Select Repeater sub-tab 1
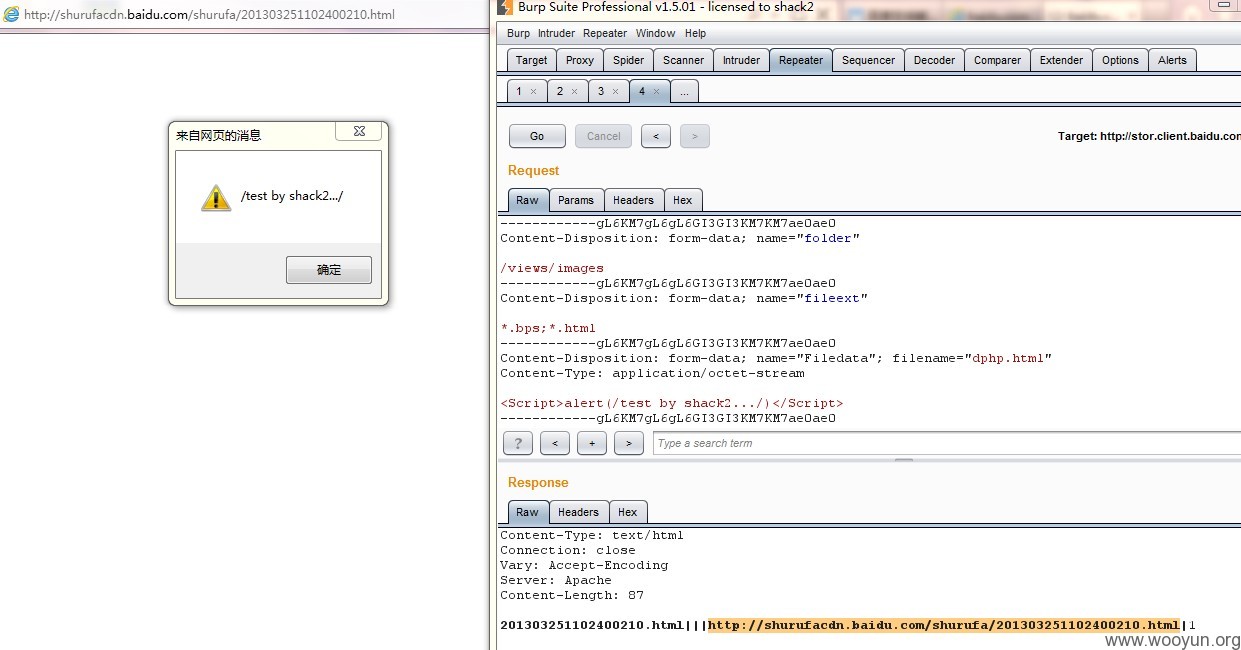Viewport: 1241px width, 650px height. (x=519, y=91)
